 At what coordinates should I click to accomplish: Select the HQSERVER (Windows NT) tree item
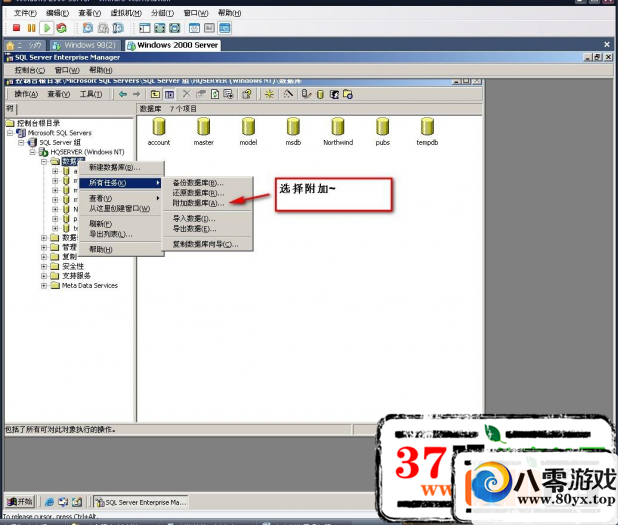click(x=87, y=152)
